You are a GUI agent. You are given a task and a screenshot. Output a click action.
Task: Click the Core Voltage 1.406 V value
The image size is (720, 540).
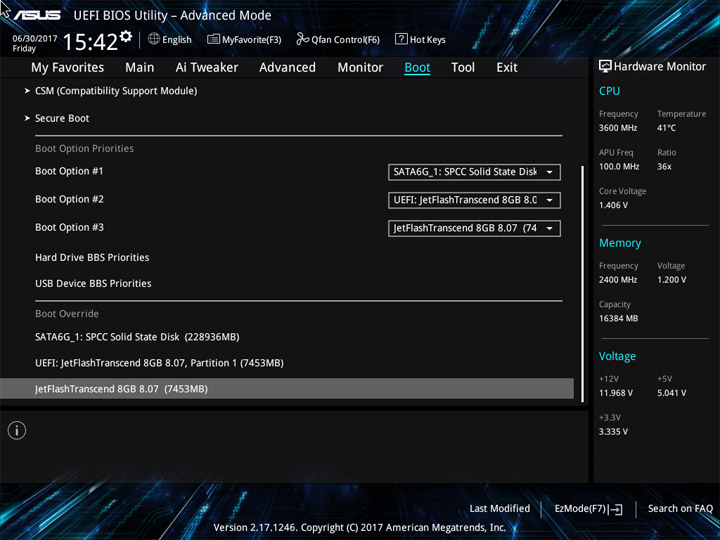pyautogui.click(x=613, y=205)
